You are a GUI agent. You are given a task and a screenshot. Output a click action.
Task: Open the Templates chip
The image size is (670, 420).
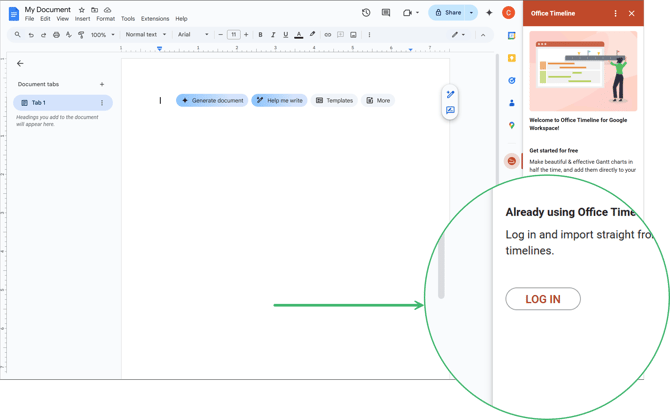click(334, 100)
